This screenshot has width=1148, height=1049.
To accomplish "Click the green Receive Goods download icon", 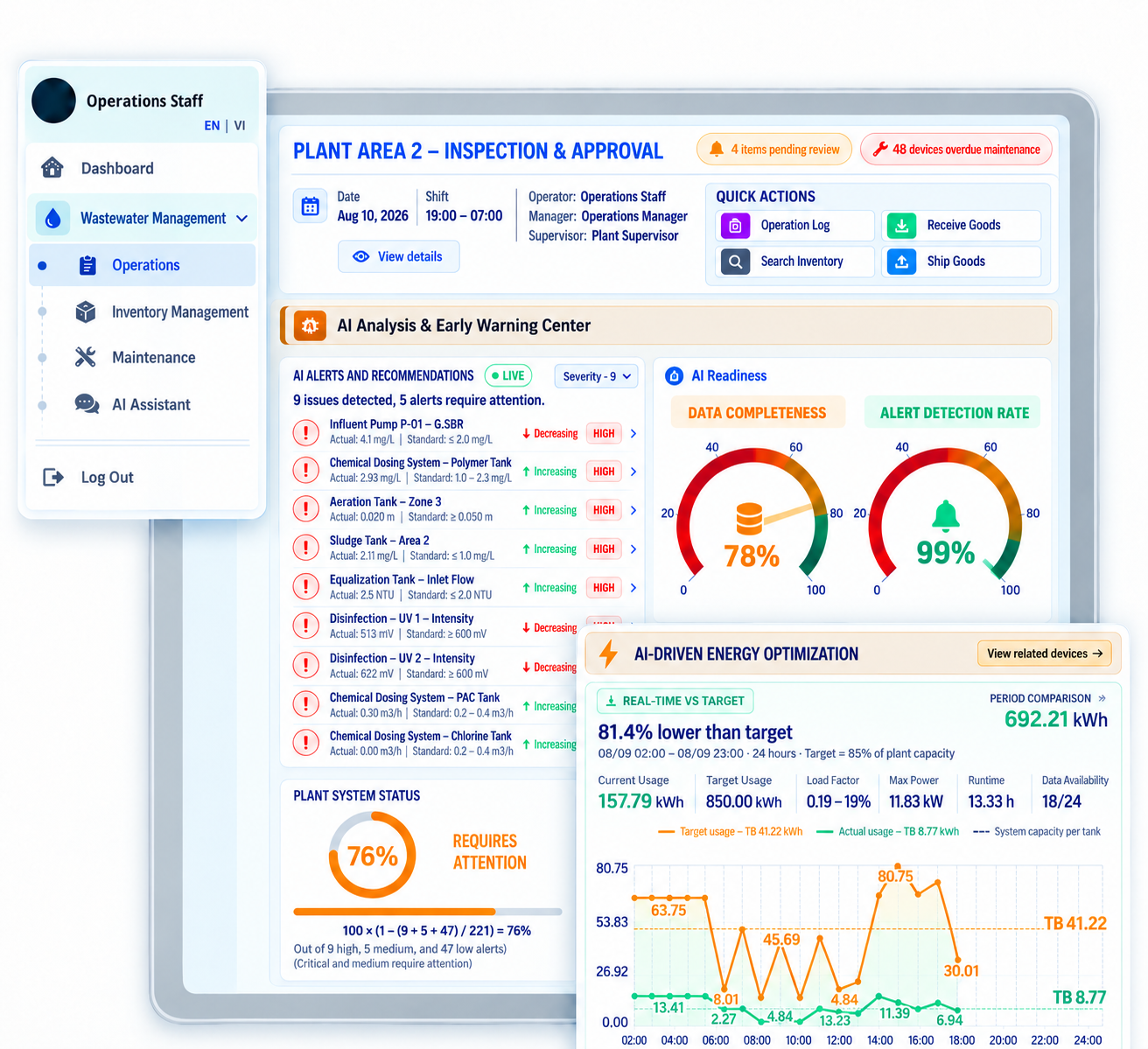I will point(901,226).
